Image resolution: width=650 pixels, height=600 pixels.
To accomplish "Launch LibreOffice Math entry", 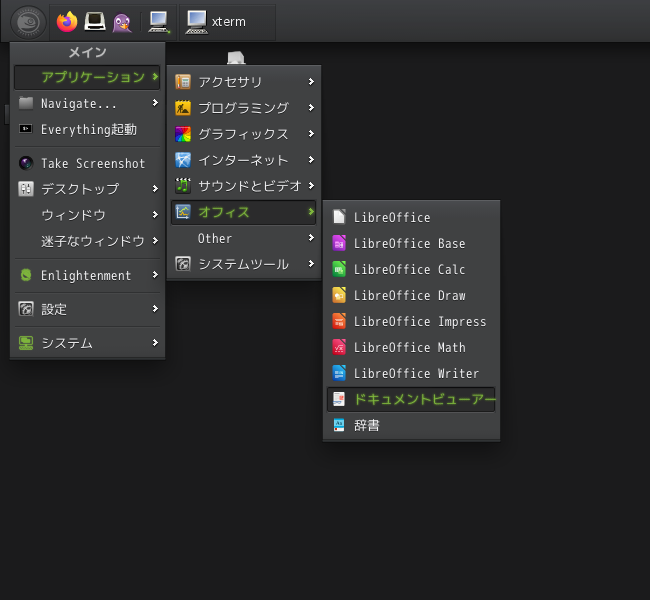I will (411, 347).
